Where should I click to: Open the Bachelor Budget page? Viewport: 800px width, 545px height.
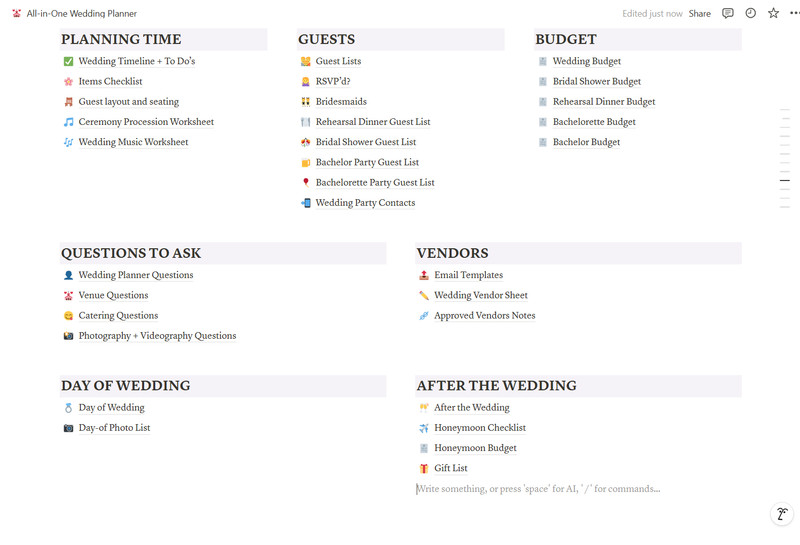(x=586, y=142)
